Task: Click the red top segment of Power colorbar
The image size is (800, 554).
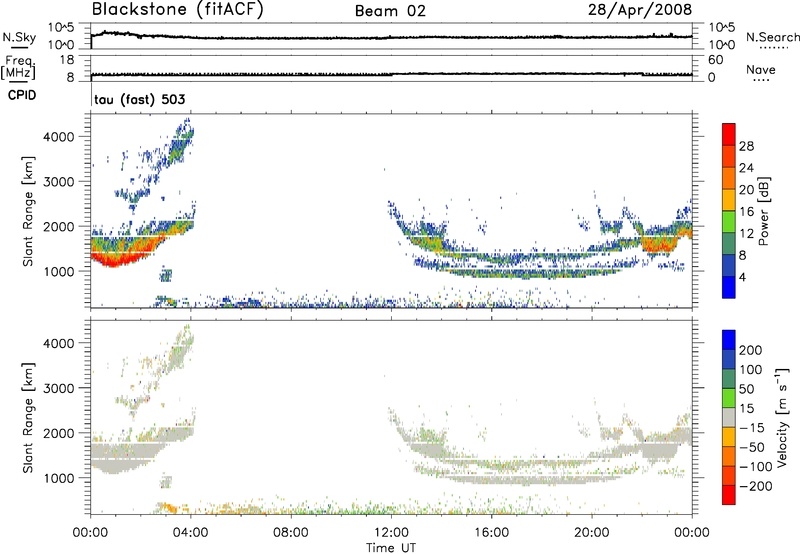Action: coord(729,135)
